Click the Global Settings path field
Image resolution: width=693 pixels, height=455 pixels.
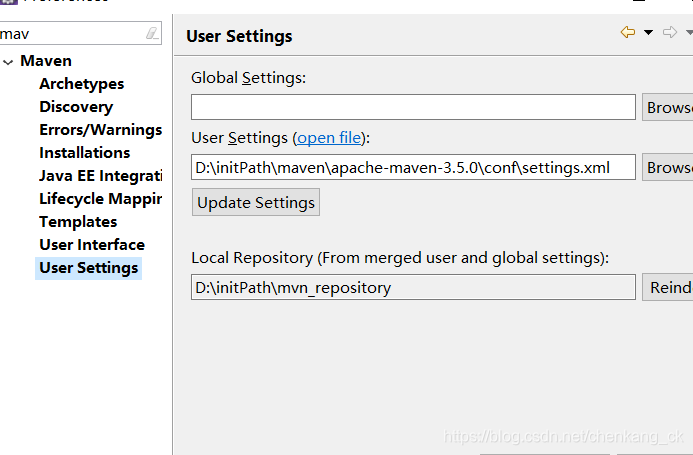click(413, 107)
